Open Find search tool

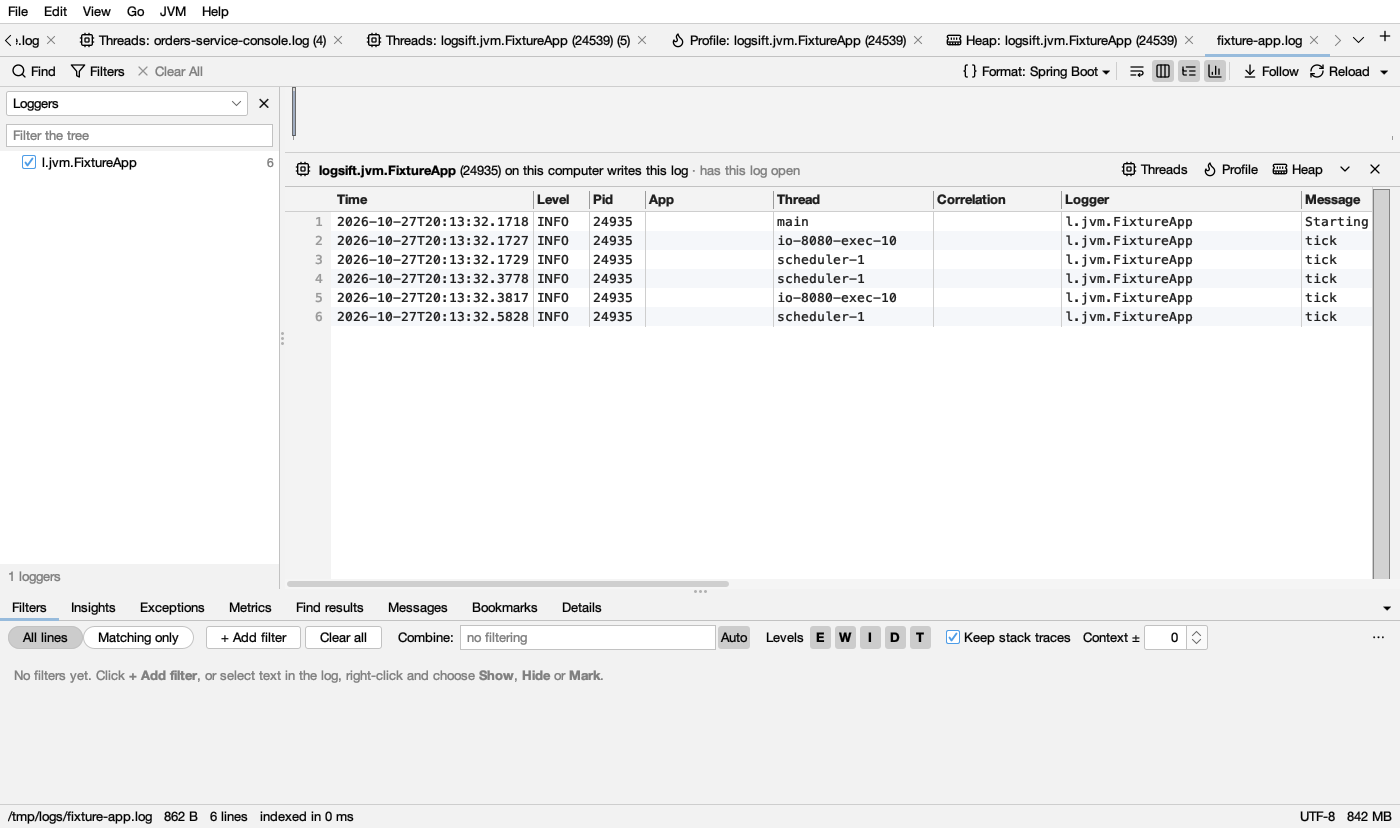click(x=34, y=72)
